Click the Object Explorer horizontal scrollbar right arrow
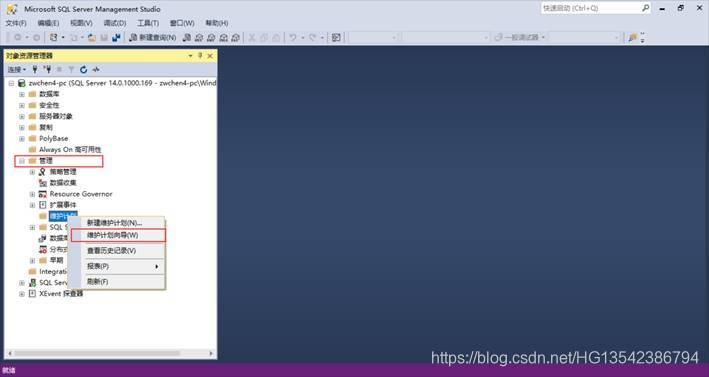The image size is (709, 377). [x=211, y=353]
